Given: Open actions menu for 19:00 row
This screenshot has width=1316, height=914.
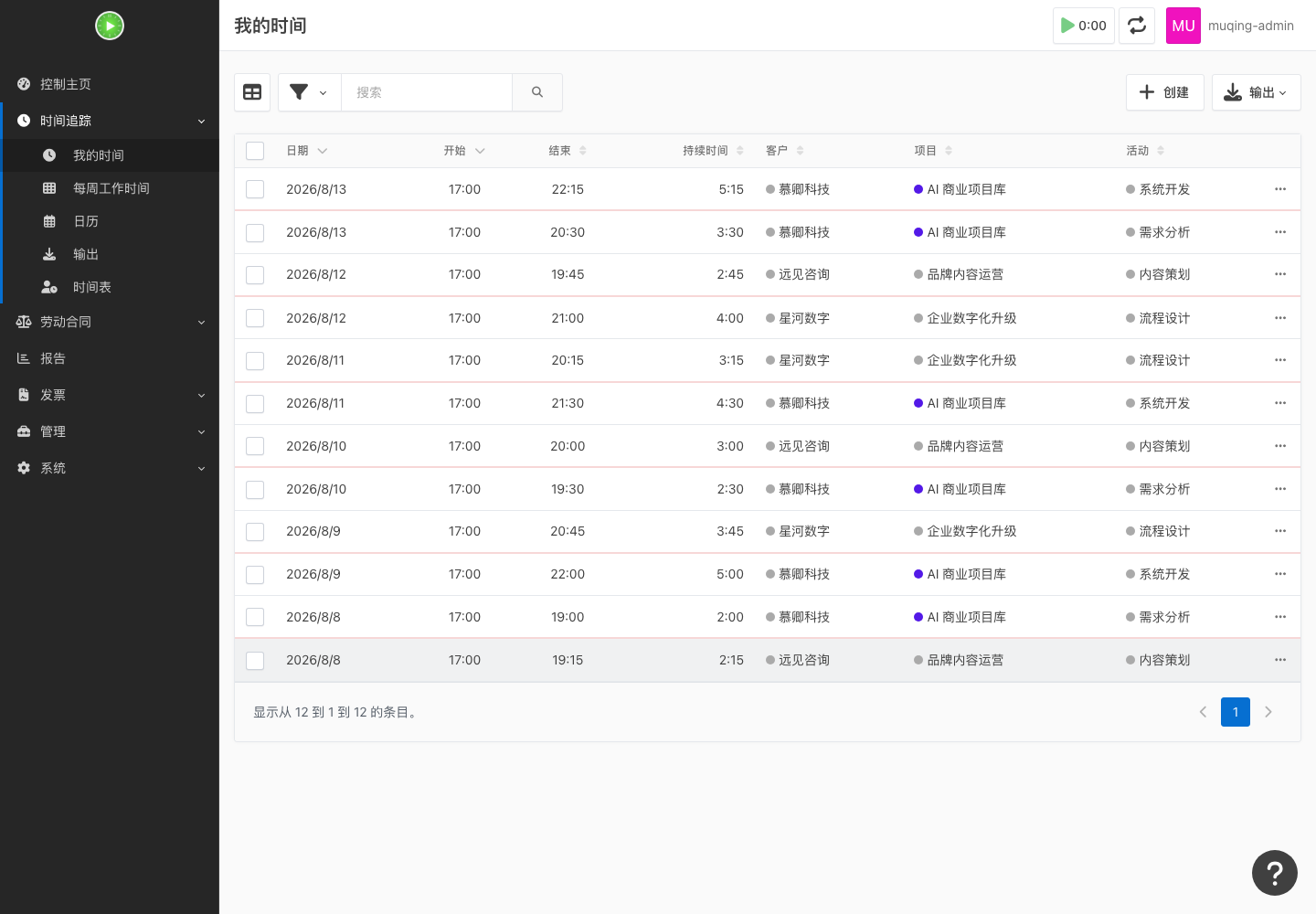Looking at the screenshot, I should tap(1280, 617).
